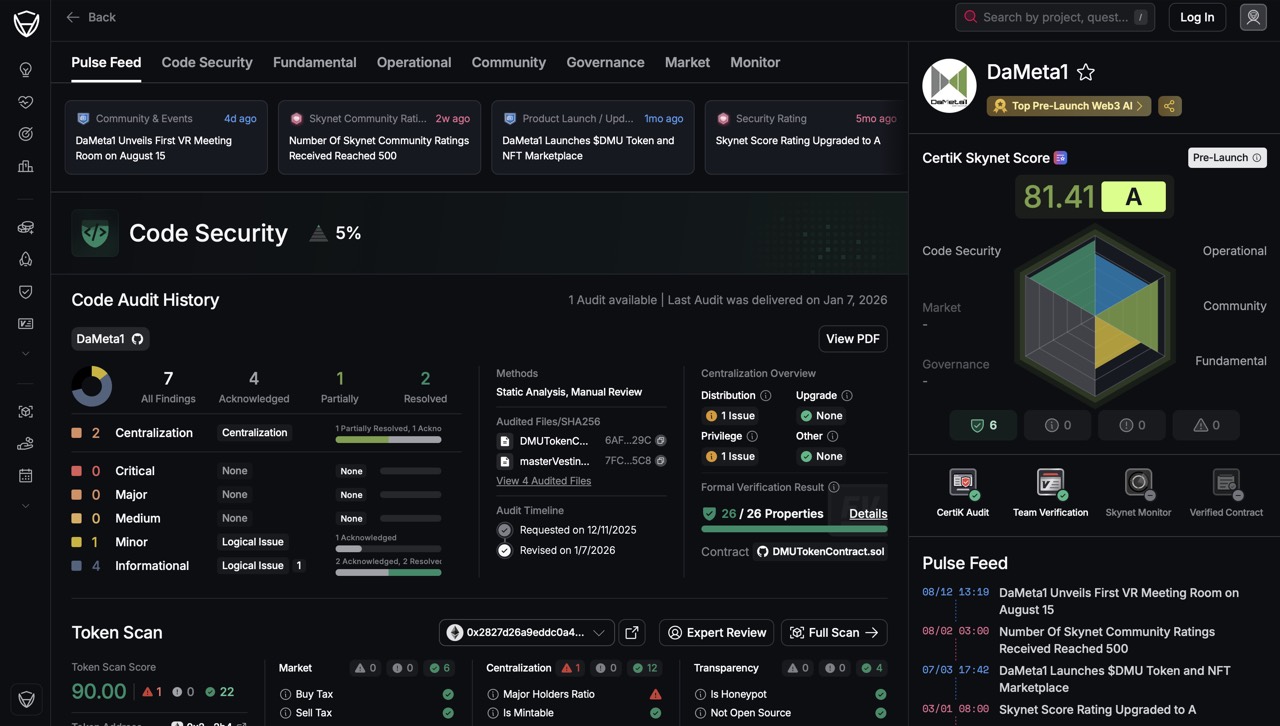Expand sidebar chevron below the calendar icon
1280x726 pixels.
click(x=26, y=506)
